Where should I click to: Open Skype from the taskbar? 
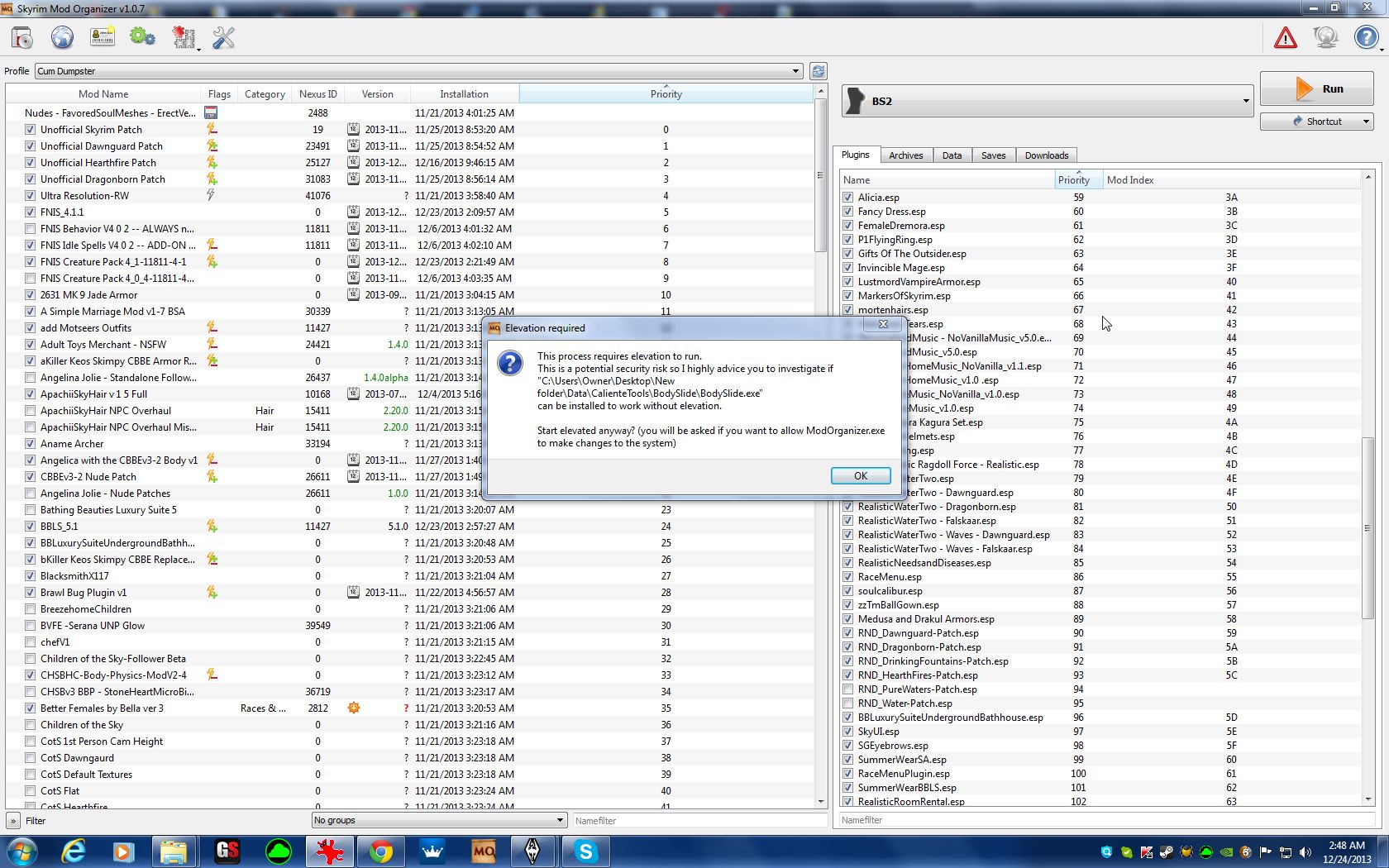[585, 851]
